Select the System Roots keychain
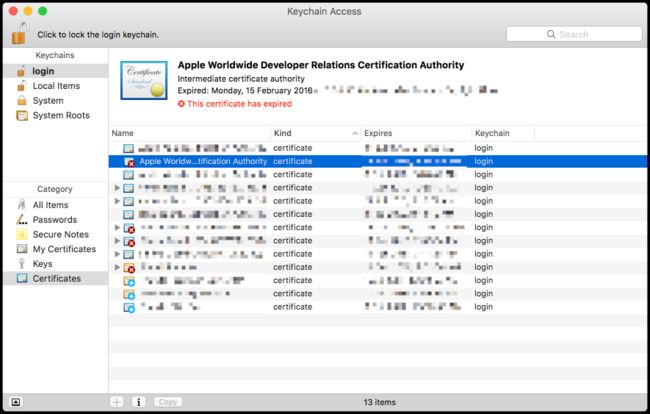The height and width of the screenshot is (414, 650). coord(56,115)
